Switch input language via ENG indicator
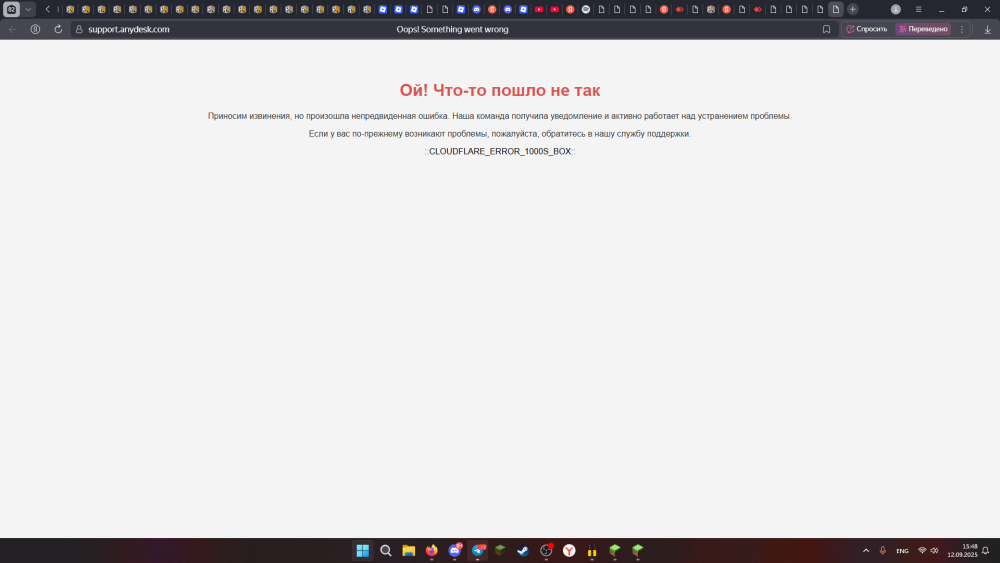1000x563 pixels. [x=902, y=551]
